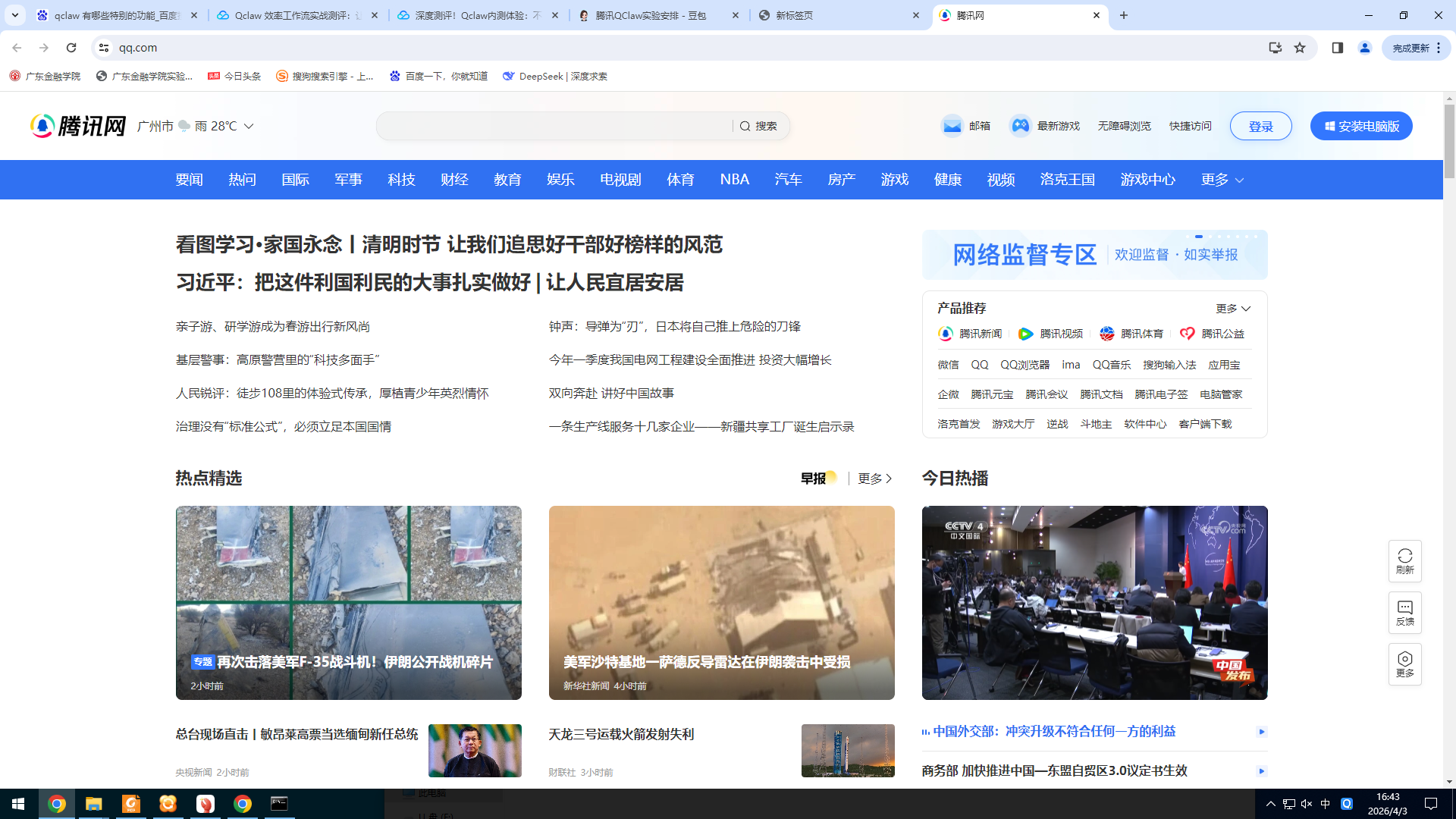Reload the page using browser refresh icon

click(x=71, y=48)
